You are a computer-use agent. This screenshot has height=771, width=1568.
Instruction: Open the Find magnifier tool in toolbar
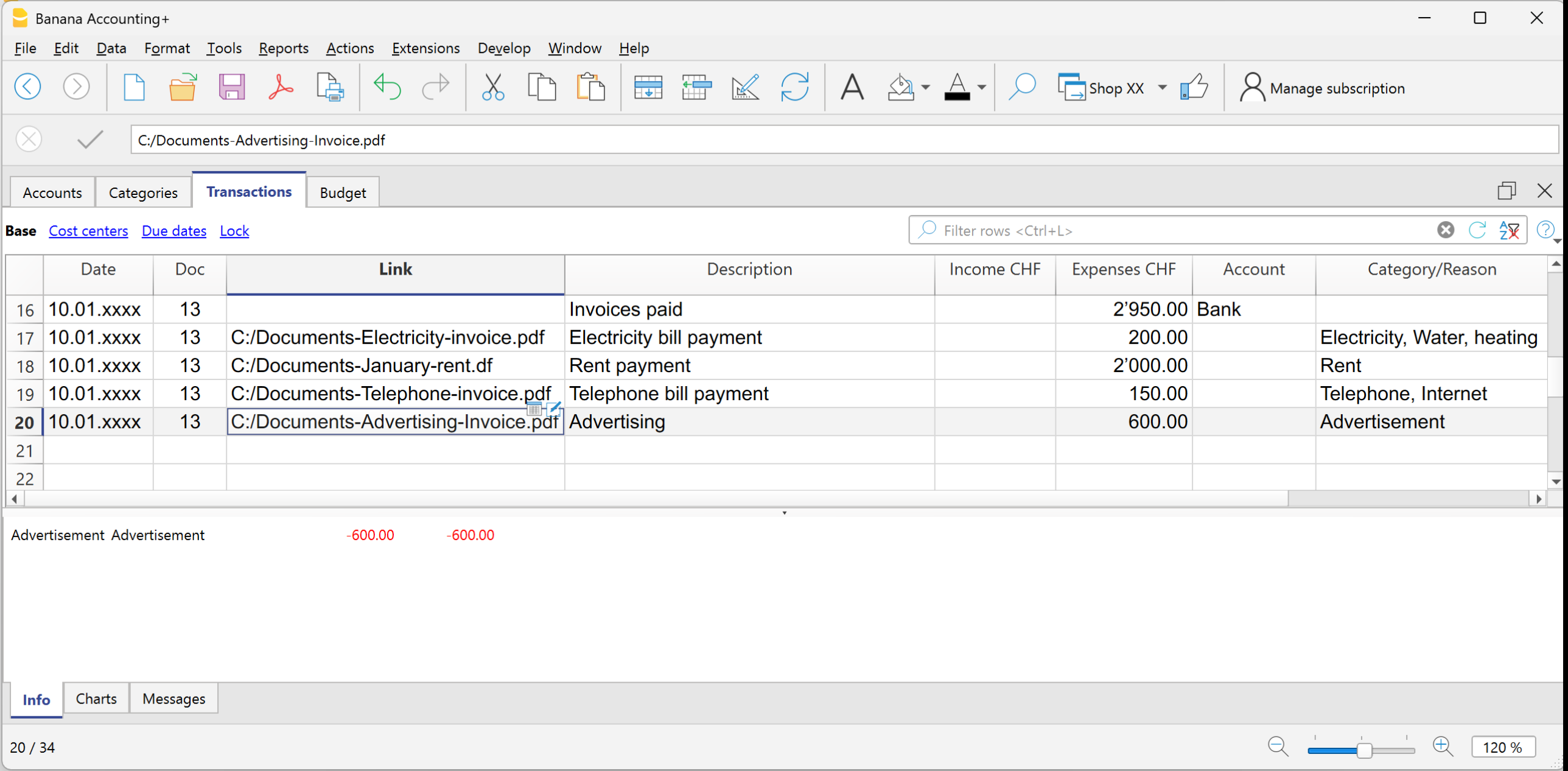coord(1021,87)
